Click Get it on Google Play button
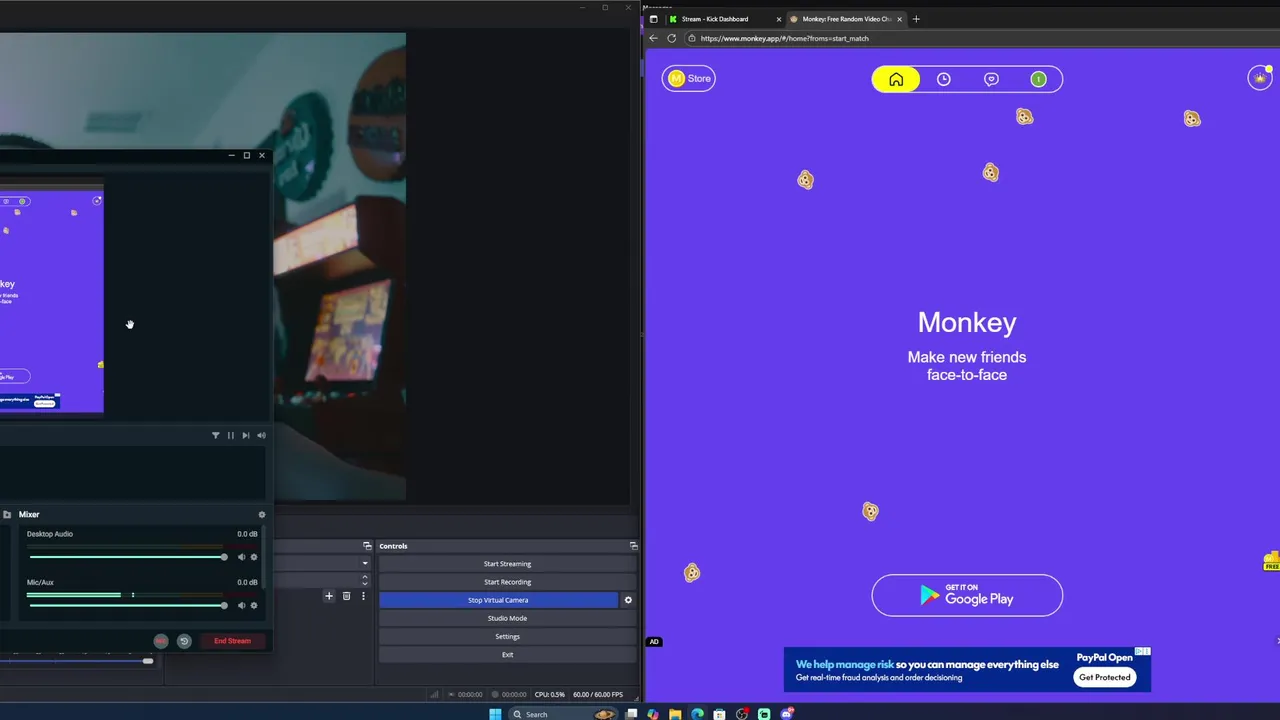Viewport: 1280px width, 720px height. (x=967, y=595)
